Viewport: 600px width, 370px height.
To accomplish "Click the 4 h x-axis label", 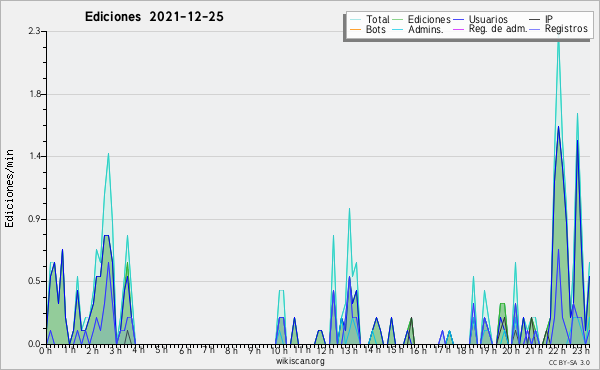I will [x=139, y=350].
